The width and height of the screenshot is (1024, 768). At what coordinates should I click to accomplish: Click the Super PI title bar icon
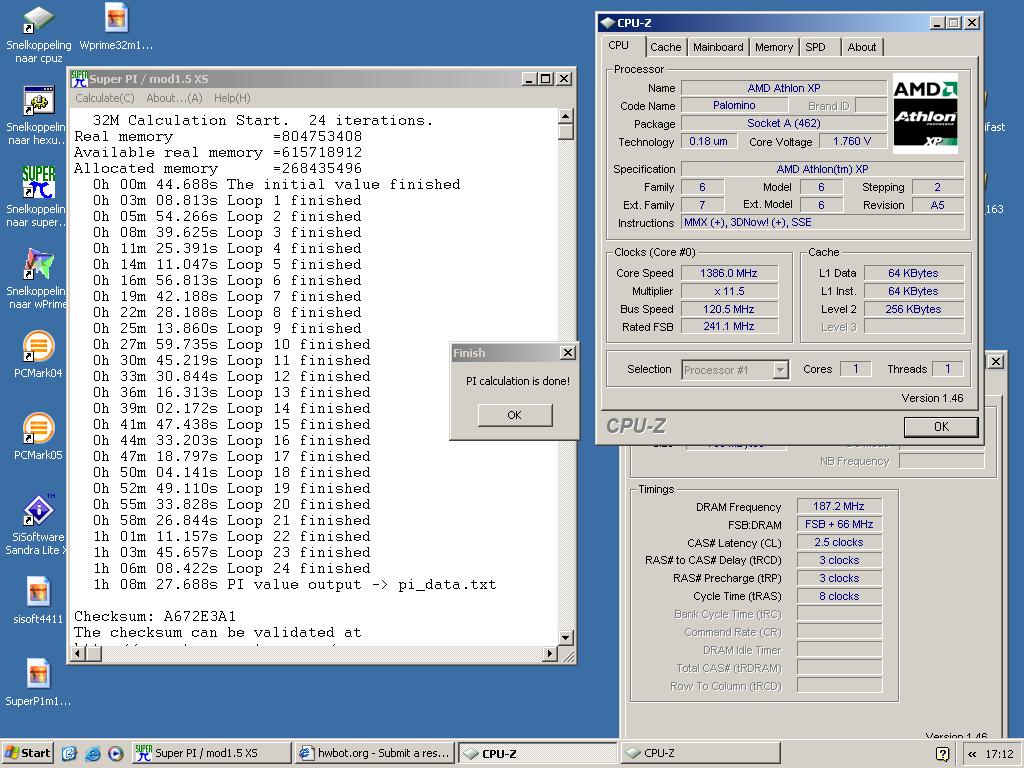(80, 79)
